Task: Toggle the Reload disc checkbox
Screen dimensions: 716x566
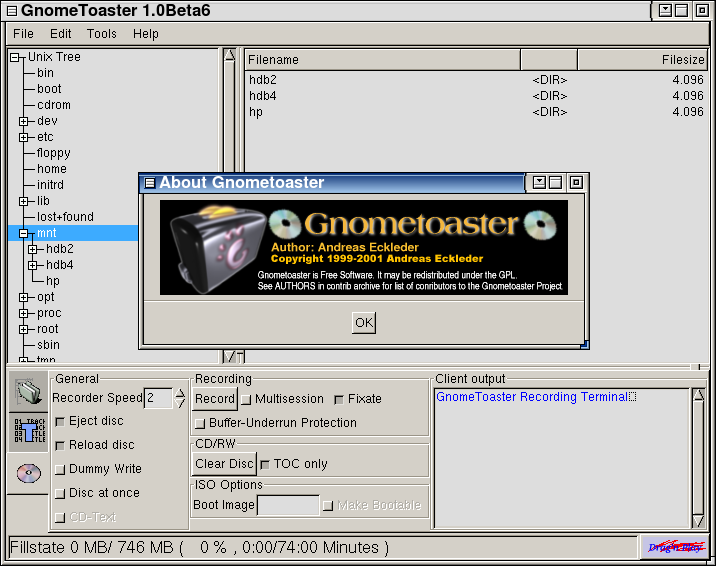Action: (x=60, y=445)
